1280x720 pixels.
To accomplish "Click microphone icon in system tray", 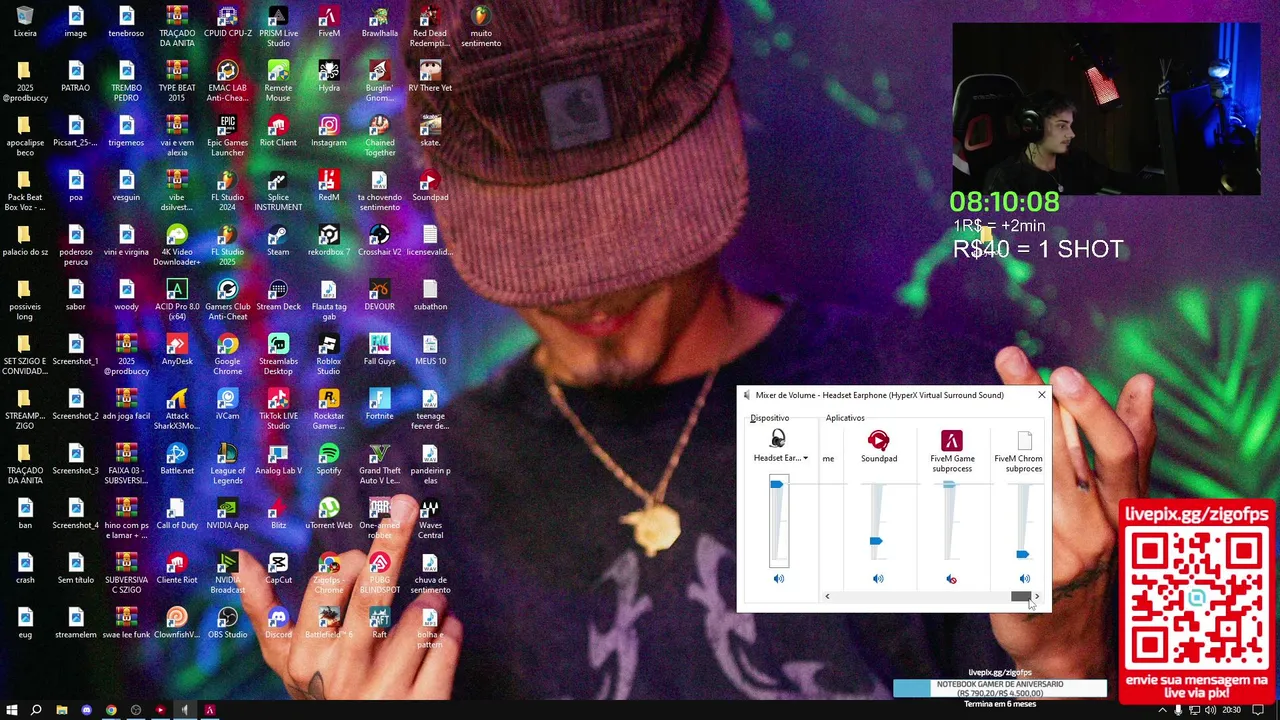I will (x=1178, y=710).
